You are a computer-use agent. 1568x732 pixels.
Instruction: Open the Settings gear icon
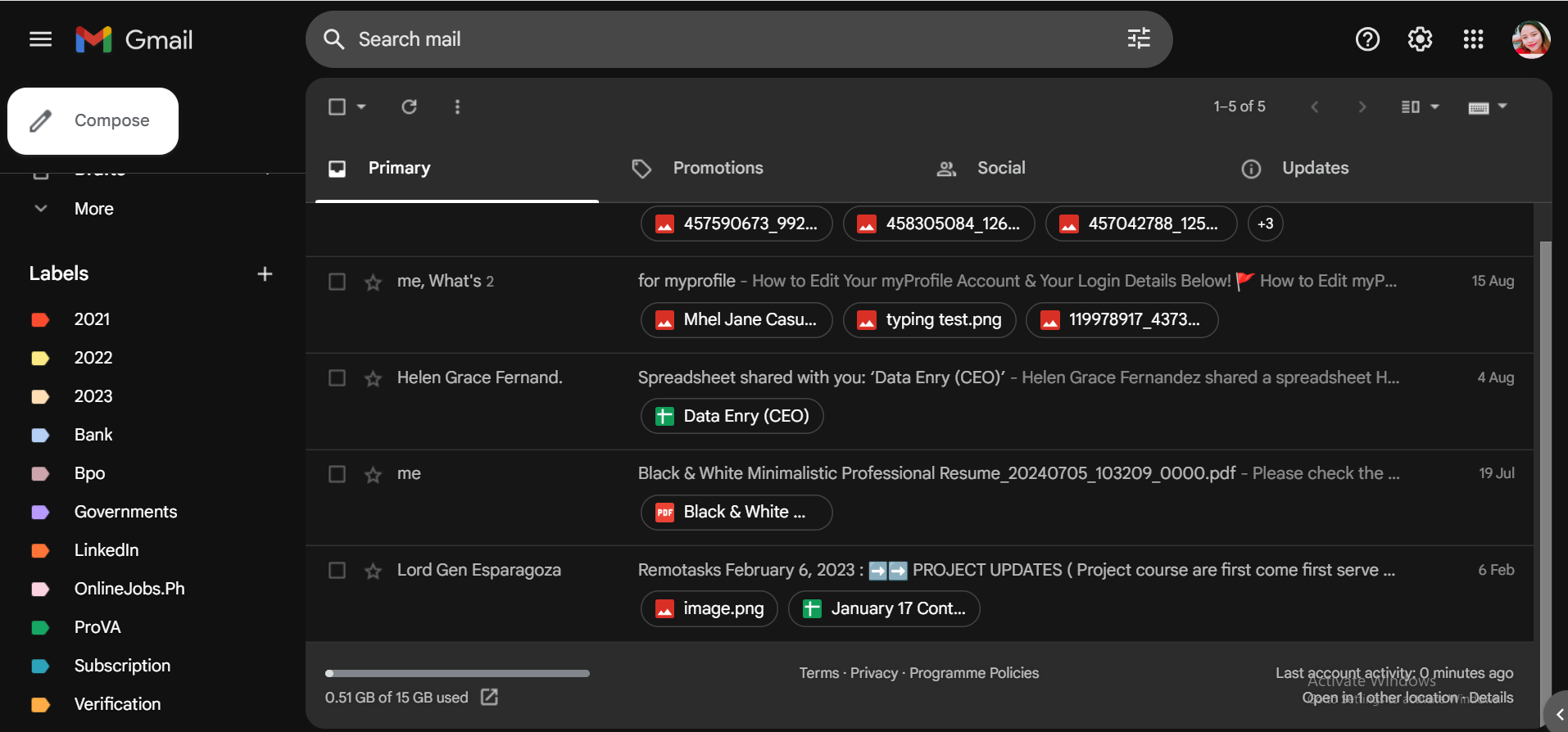[x=1420, y=39]
